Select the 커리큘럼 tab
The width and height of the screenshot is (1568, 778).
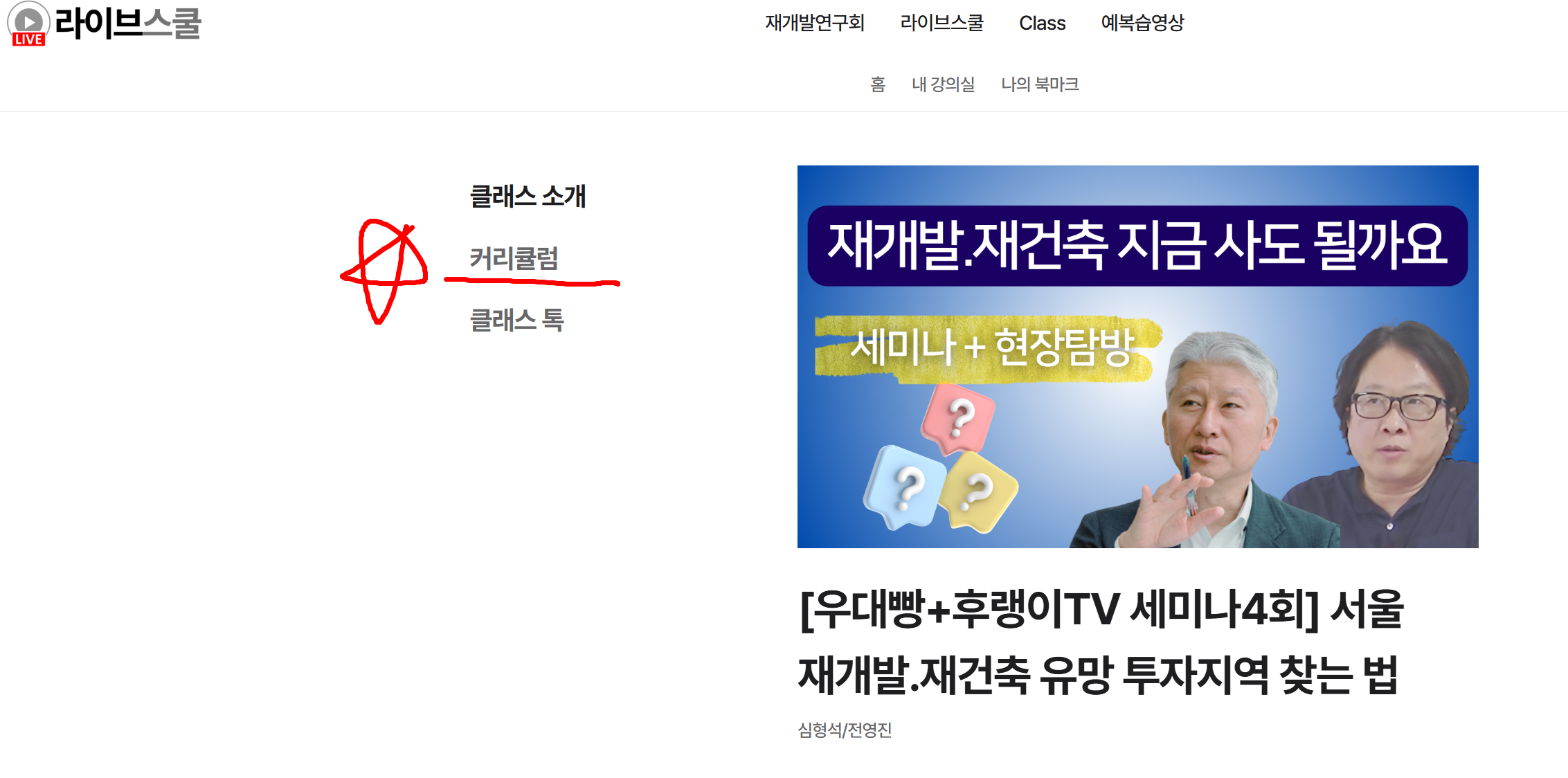[x=514, y=258]
